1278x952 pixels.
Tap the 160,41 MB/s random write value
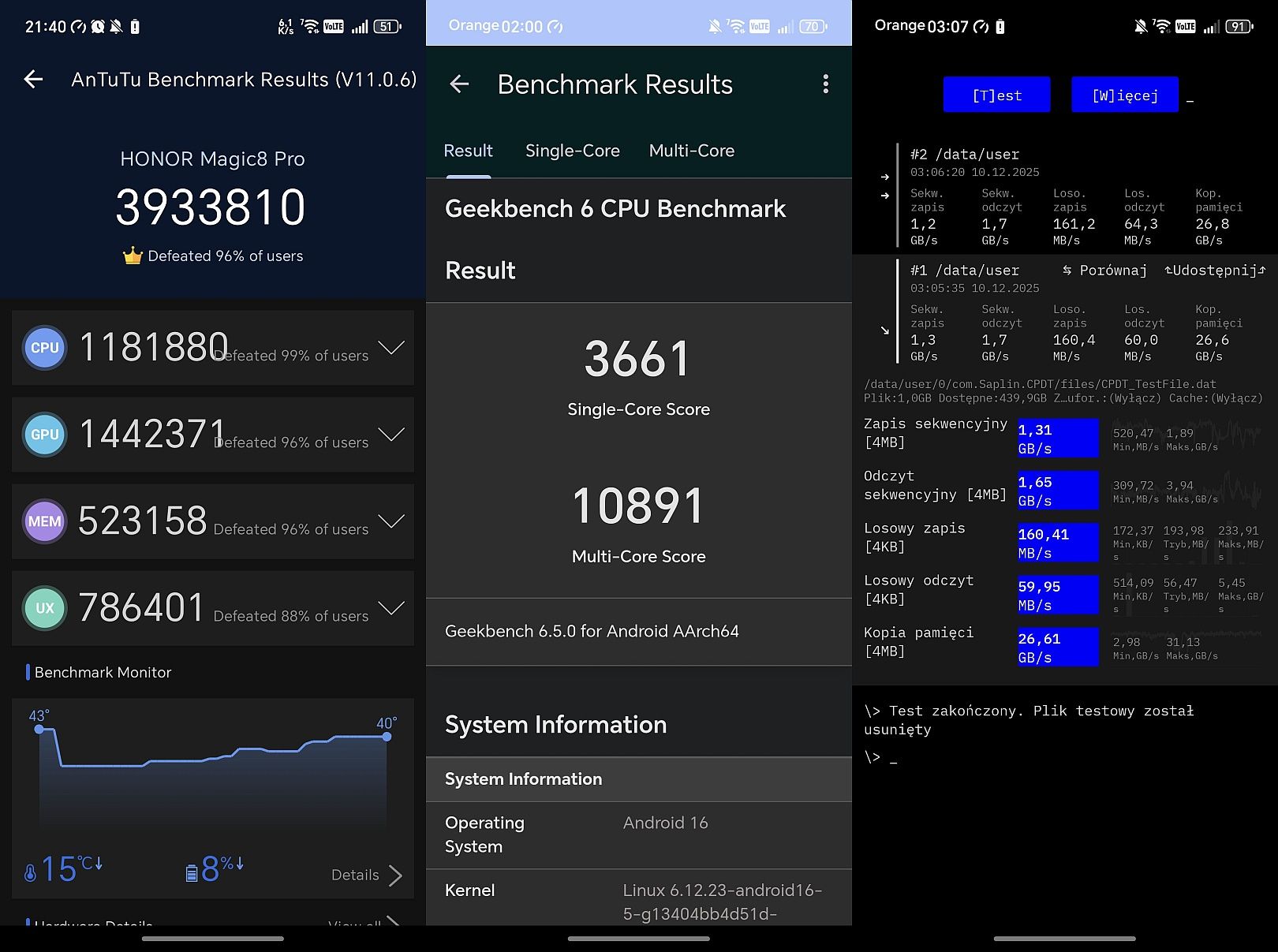pos(1058,543)
